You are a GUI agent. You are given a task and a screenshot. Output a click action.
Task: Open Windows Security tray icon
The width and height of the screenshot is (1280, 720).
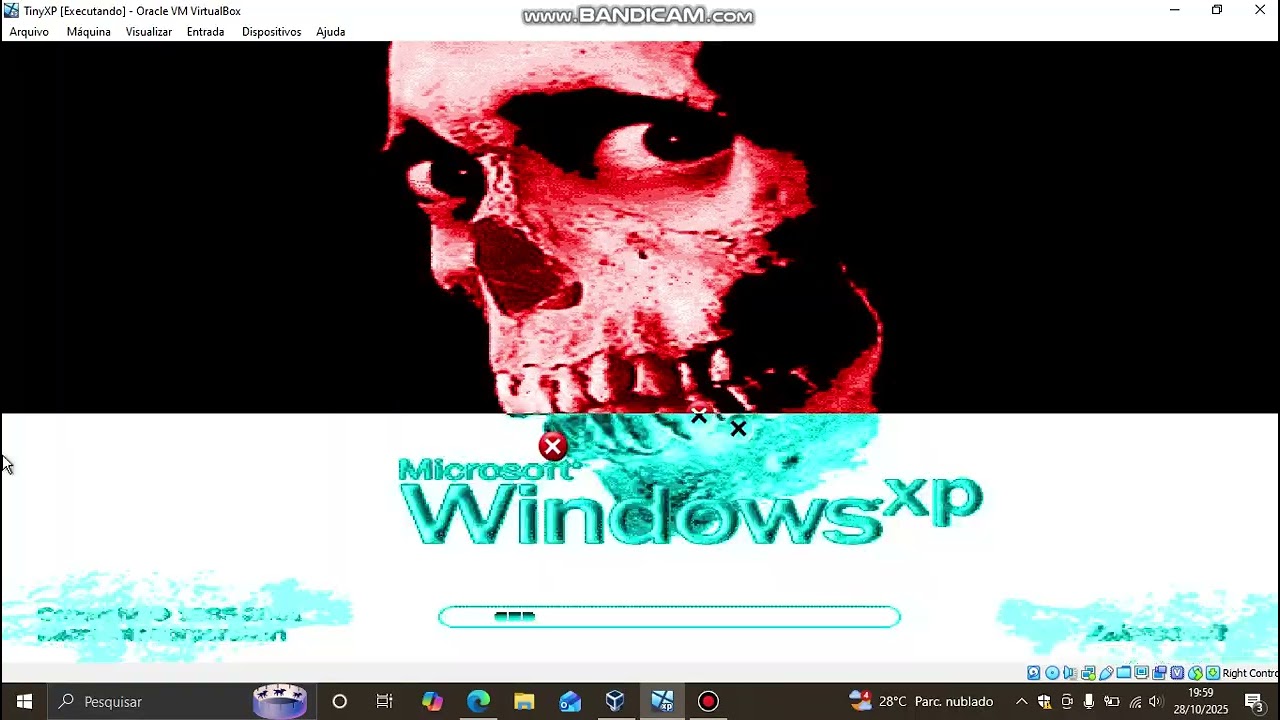1044,702
